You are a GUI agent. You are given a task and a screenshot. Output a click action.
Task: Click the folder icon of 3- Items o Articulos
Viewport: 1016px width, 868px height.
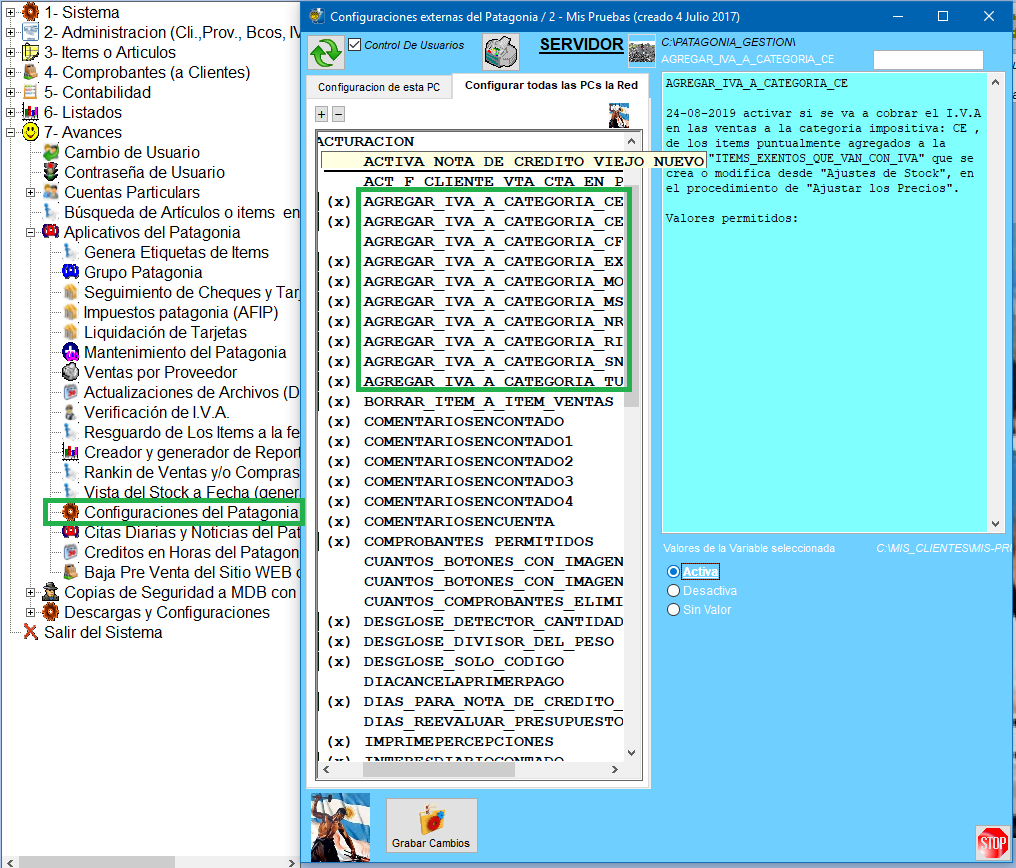pos(30,52)
